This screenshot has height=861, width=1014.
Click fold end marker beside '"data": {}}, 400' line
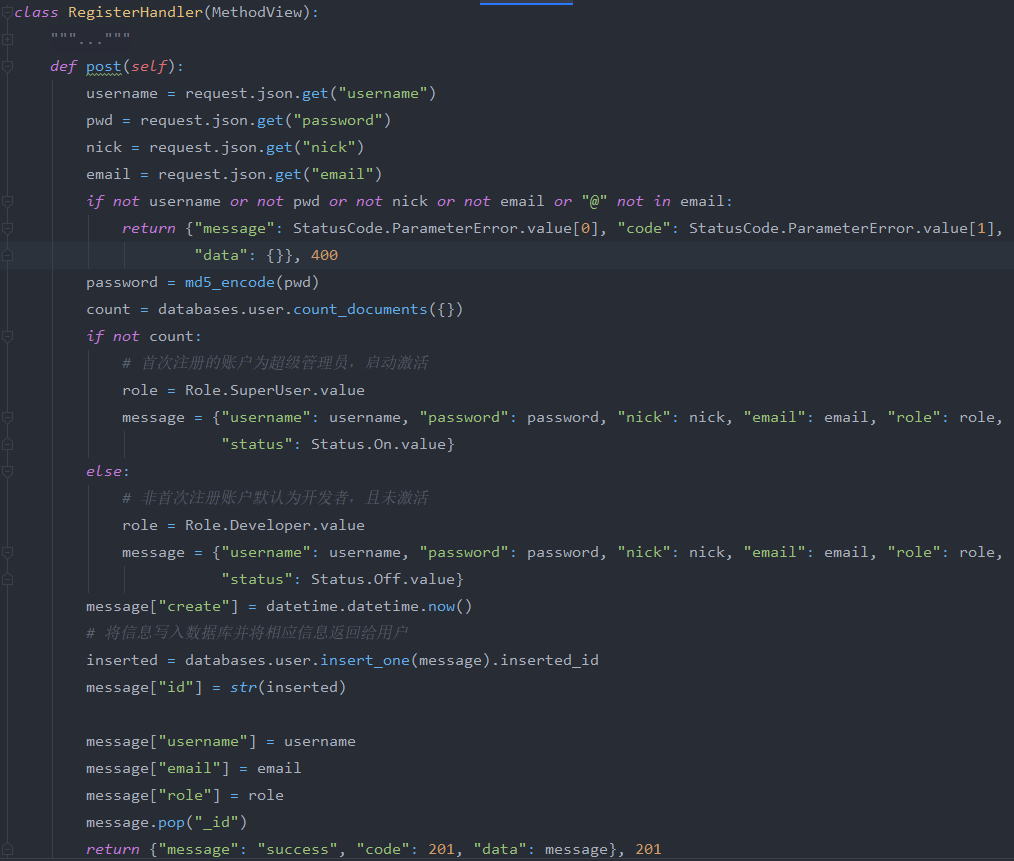click(x=7, y=256)
